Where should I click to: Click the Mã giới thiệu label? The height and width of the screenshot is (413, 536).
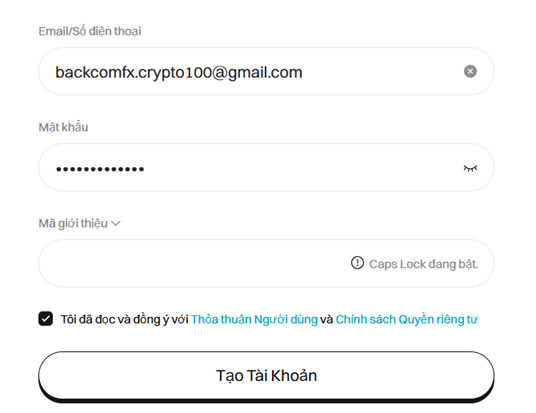tap(73, 223)
